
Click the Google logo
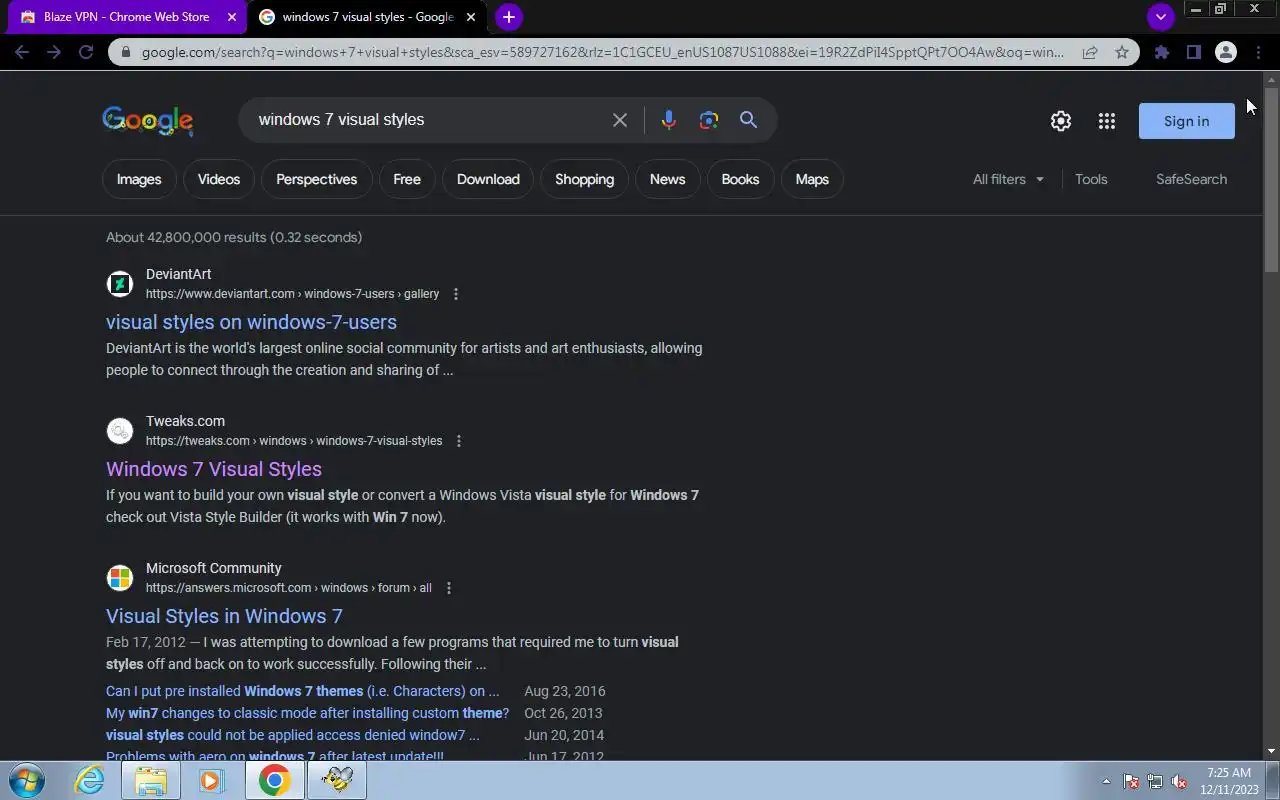click(148, 120)
